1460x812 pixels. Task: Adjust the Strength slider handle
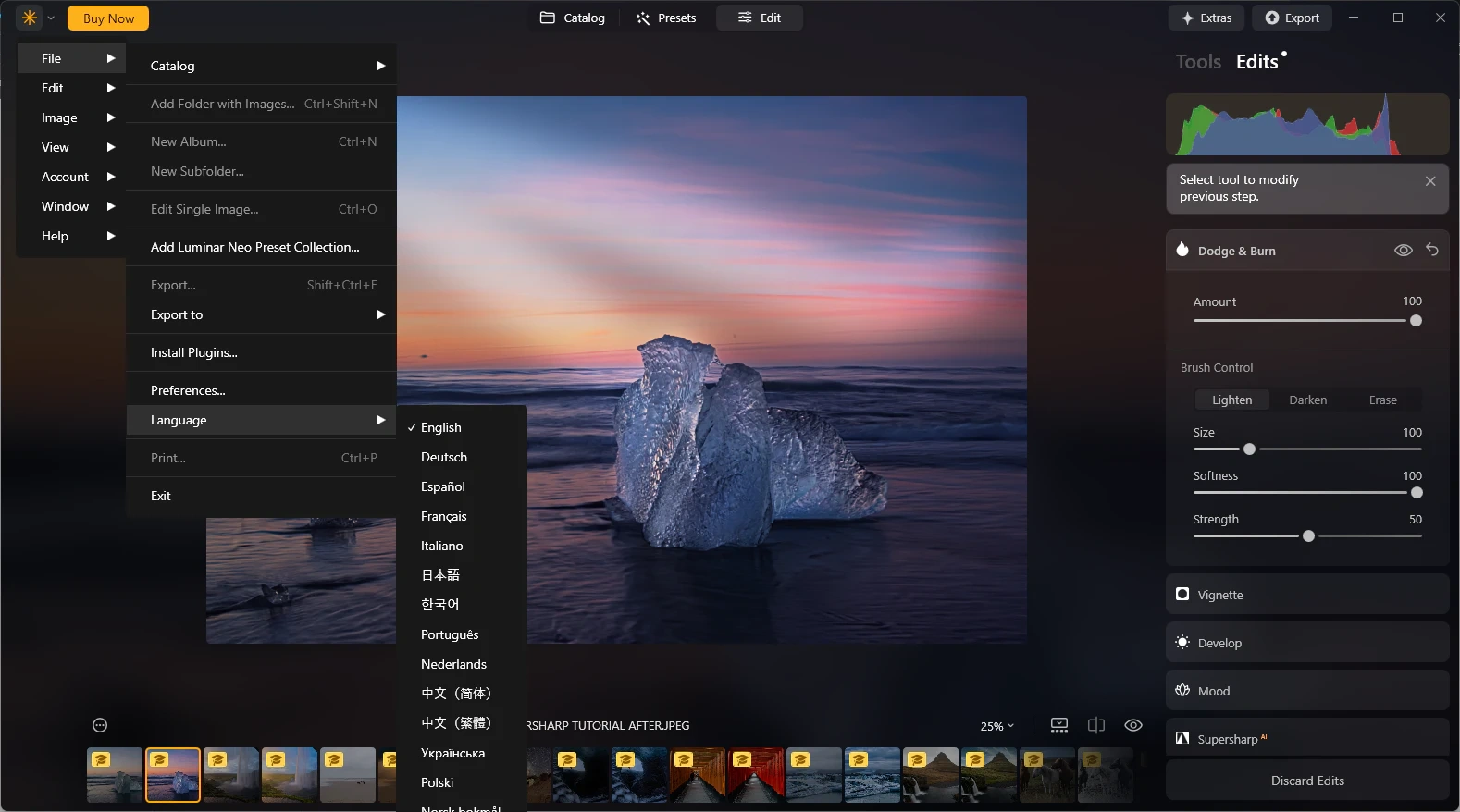[1308, 536]
